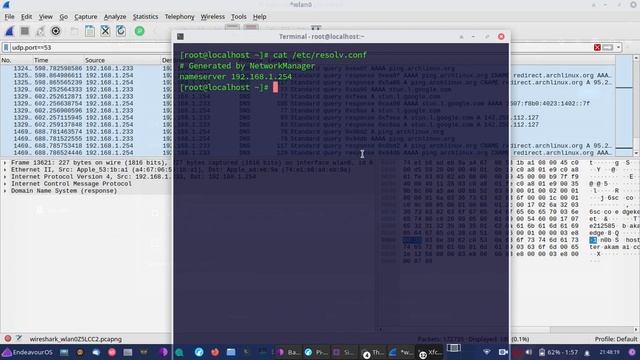This screenshot has width=640, height=360.
Task: Save this capture file icon
Action: coord(90,31)
